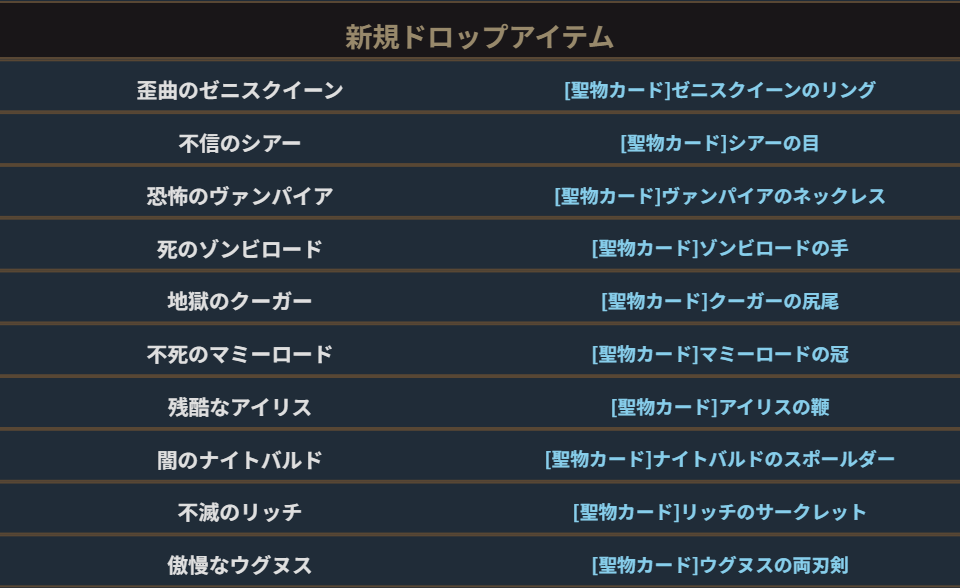This screenshot has height=588, width=960.
Task: Click the ヴァンパイアのネックレス card link
Action: point(719,196)
